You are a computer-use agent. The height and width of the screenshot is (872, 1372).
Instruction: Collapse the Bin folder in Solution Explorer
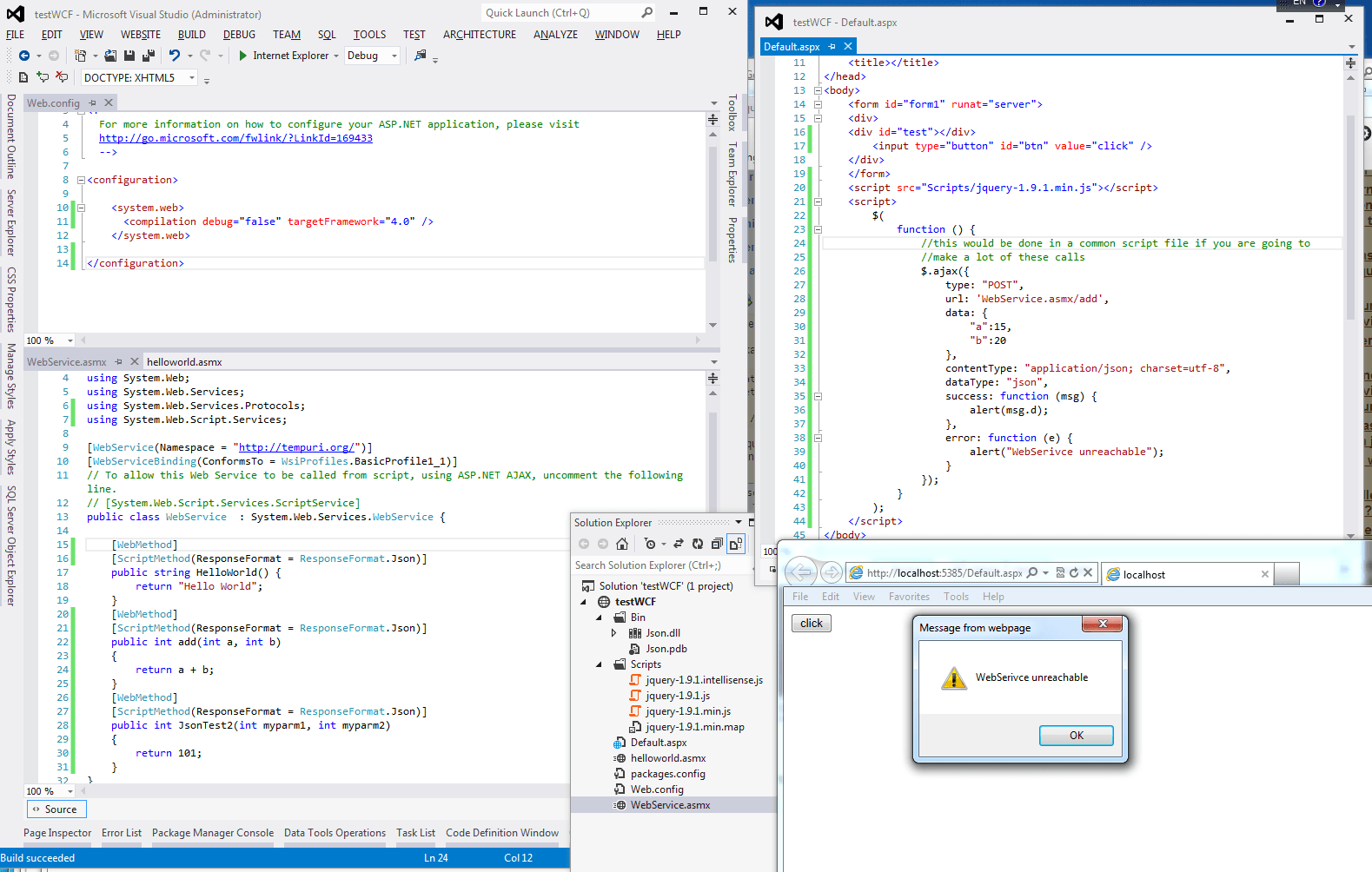pos(599,618)
